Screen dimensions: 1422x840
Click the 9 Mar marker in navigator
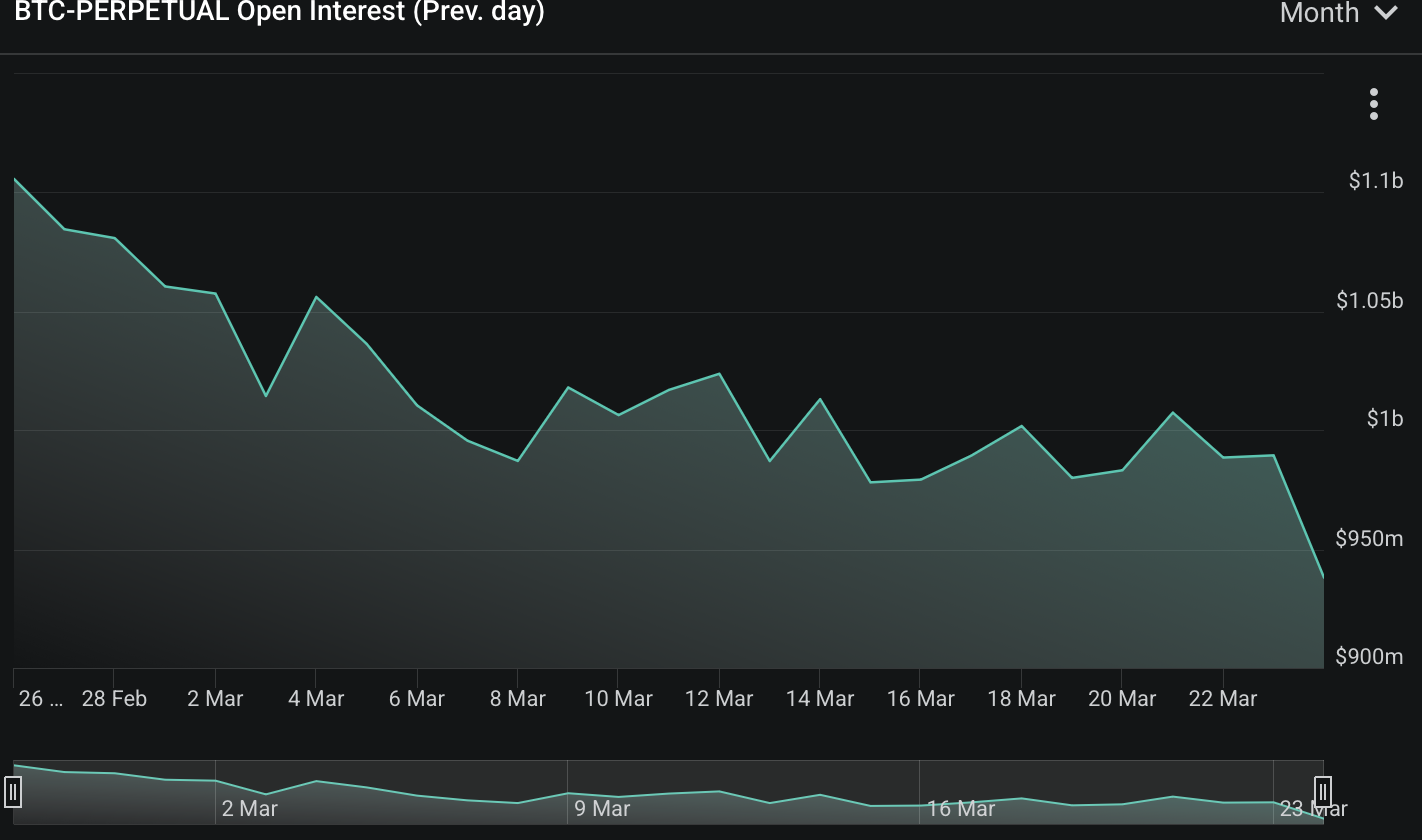[602, 808]
